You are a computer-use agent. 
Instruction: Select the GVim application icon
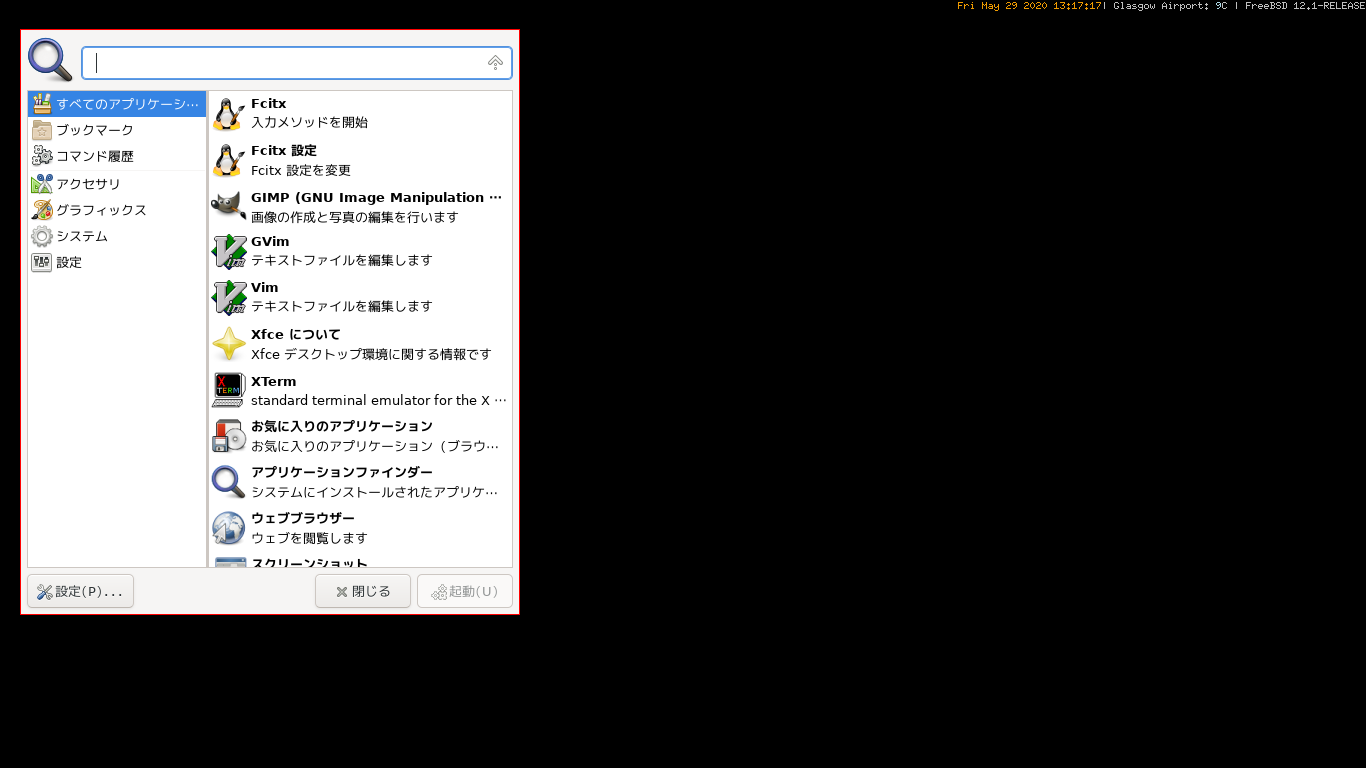(228, 251)
